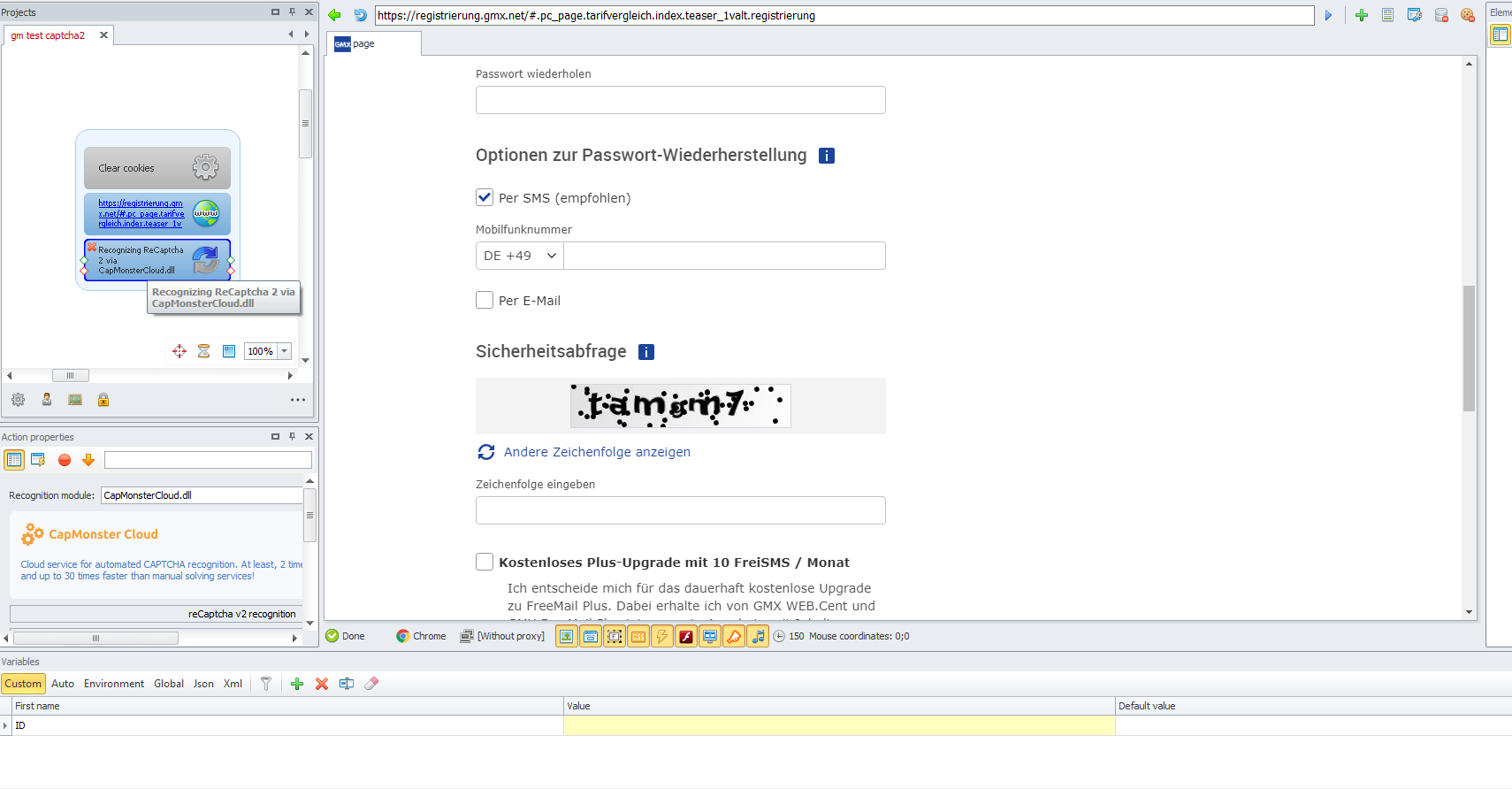Check the Per E-Mail checkbox
The image size is (1512, 789).
tap(485, 300)
